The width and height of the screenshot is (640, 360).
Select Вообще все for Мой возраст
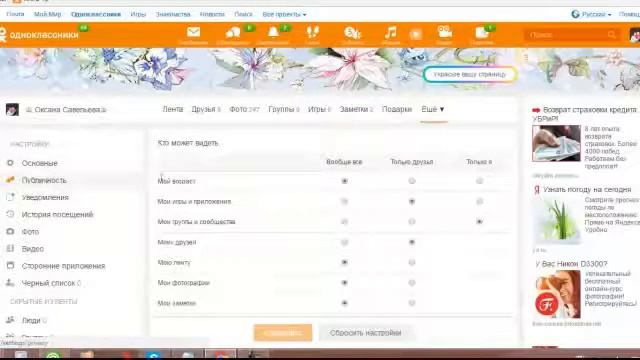[344, 181]
